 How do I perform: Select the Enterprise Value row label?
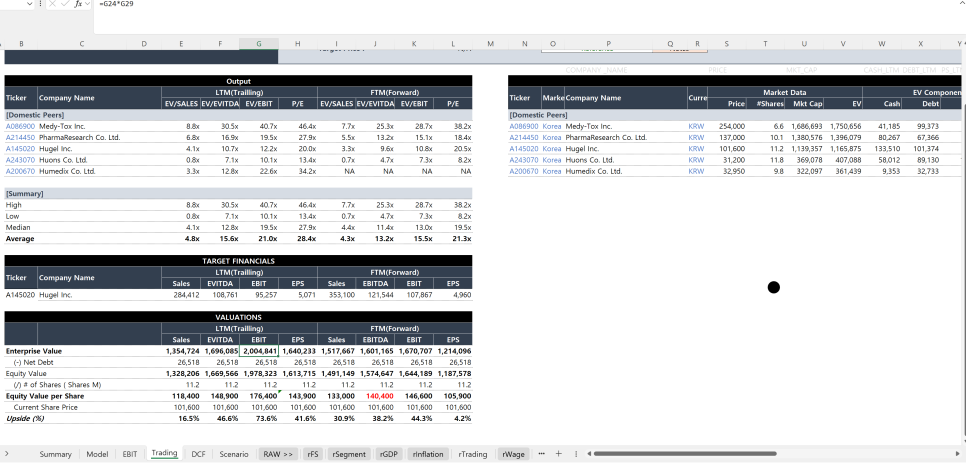[34, 351]
